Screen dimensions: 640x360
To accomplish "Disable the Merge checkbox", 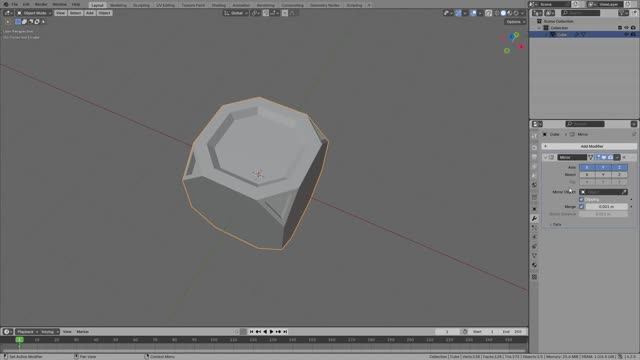I will click(581, 207).
